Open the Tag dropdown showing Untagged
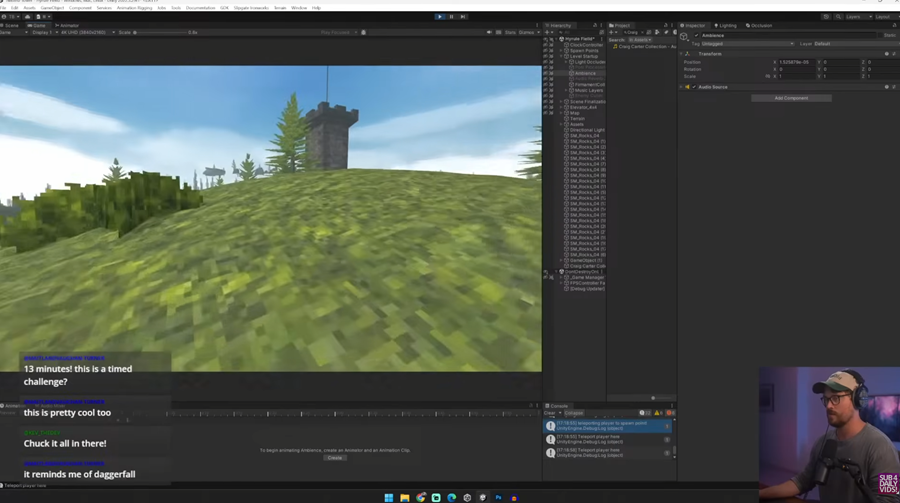Viewport: 900px width, 503px height. 747,44
